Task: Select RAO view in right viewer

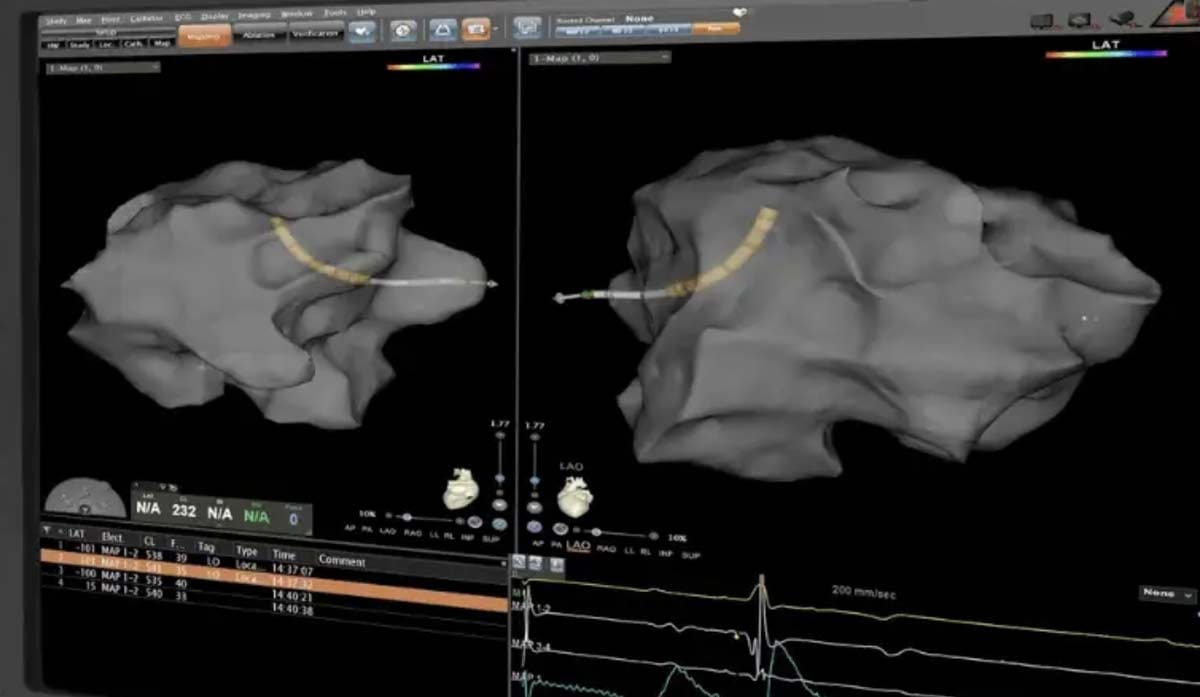Action: 606,548
